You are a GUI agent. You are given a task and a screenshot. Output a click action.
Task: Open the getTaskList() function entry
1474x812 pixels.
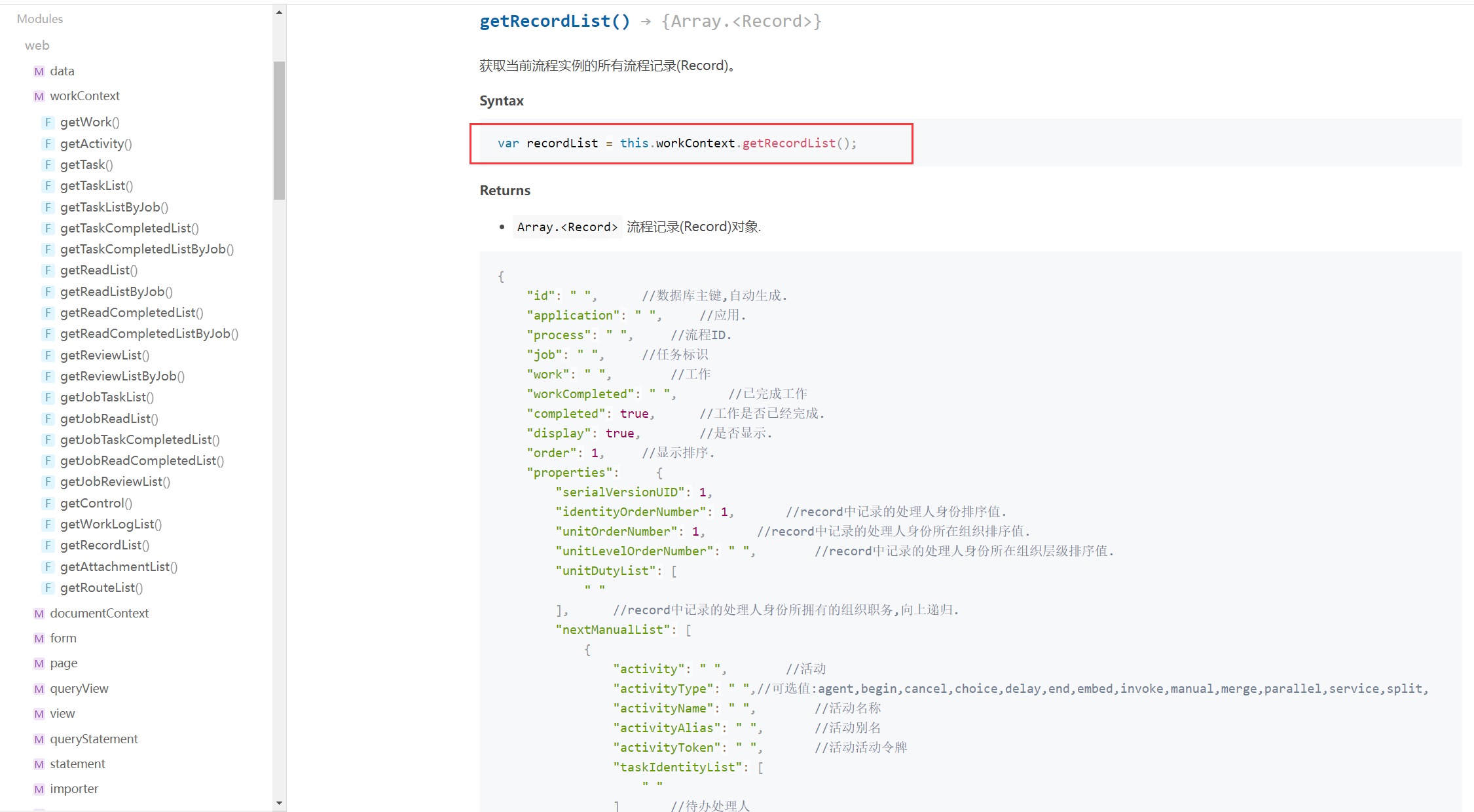point(96,186)
